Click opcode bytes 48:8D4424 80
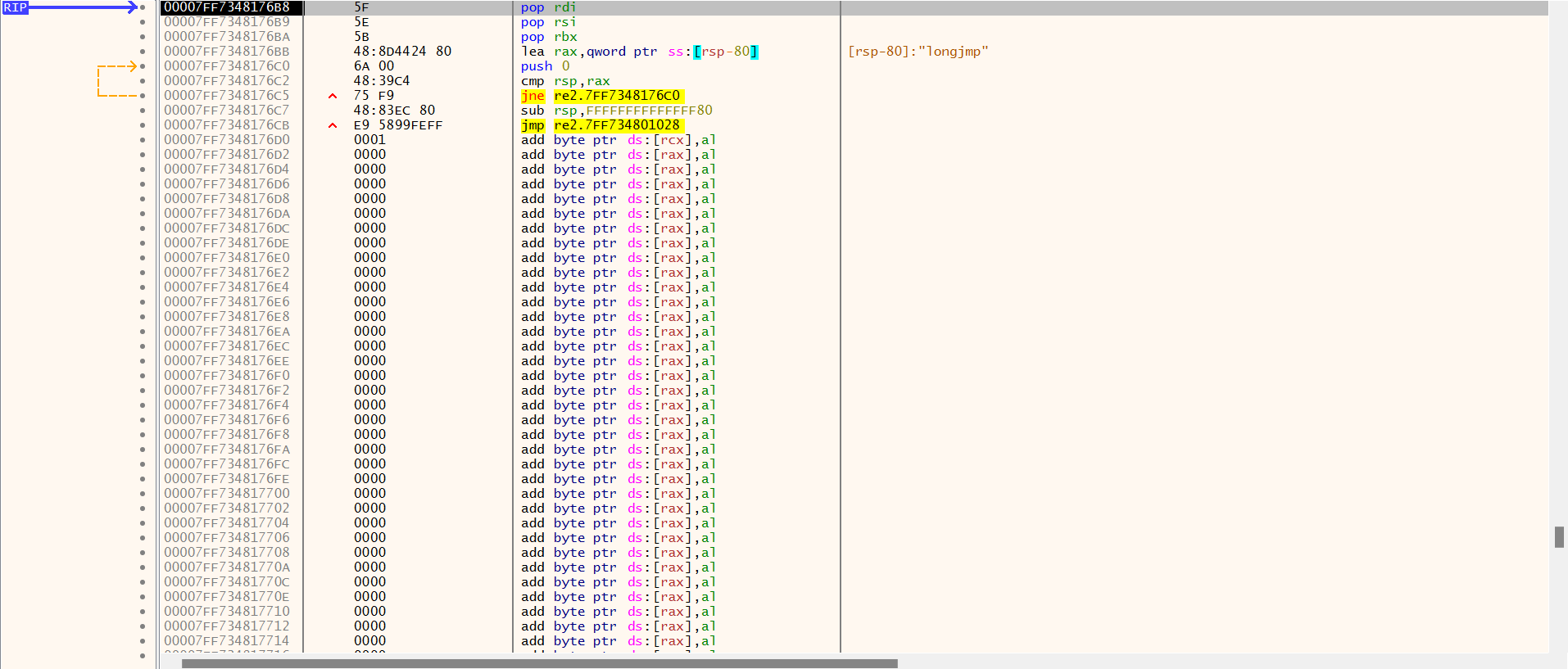Viewport: 1568px width, 669px height. coord(402,52)
